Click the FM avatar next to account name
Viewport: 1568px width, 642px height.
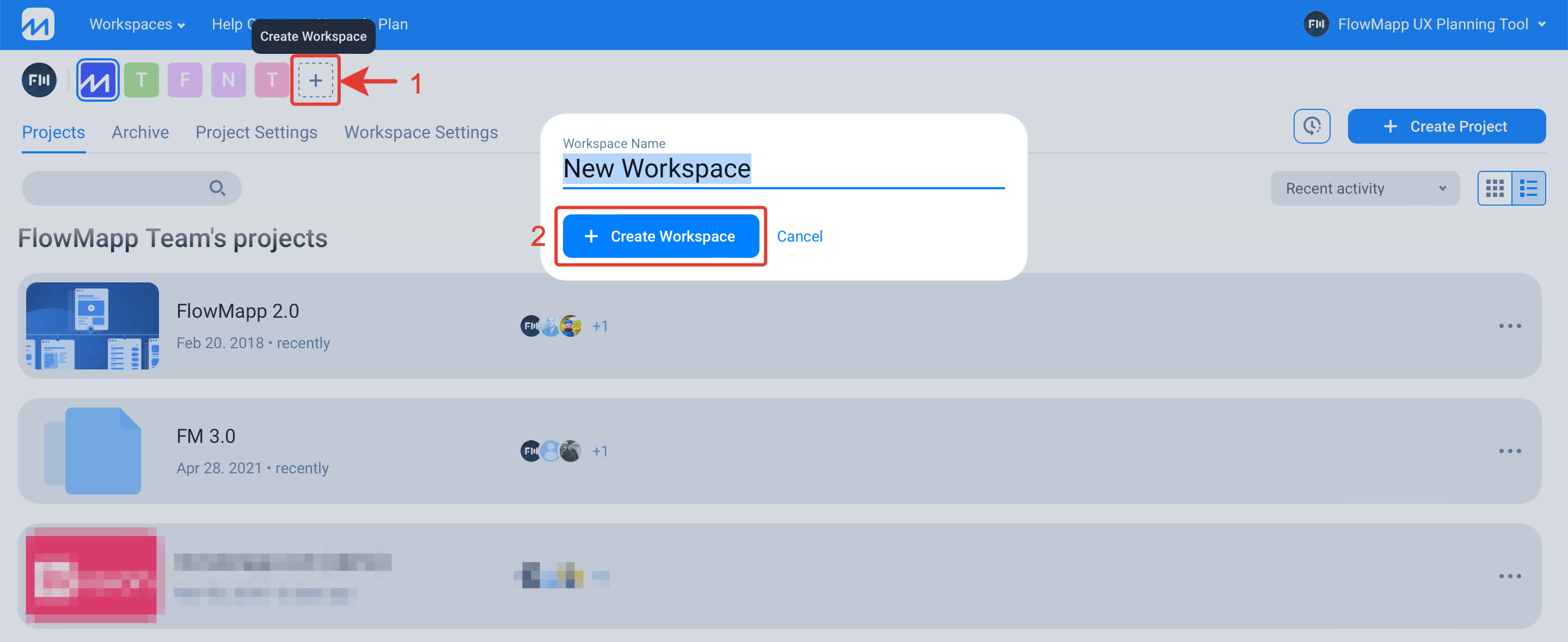point(1316,24)
